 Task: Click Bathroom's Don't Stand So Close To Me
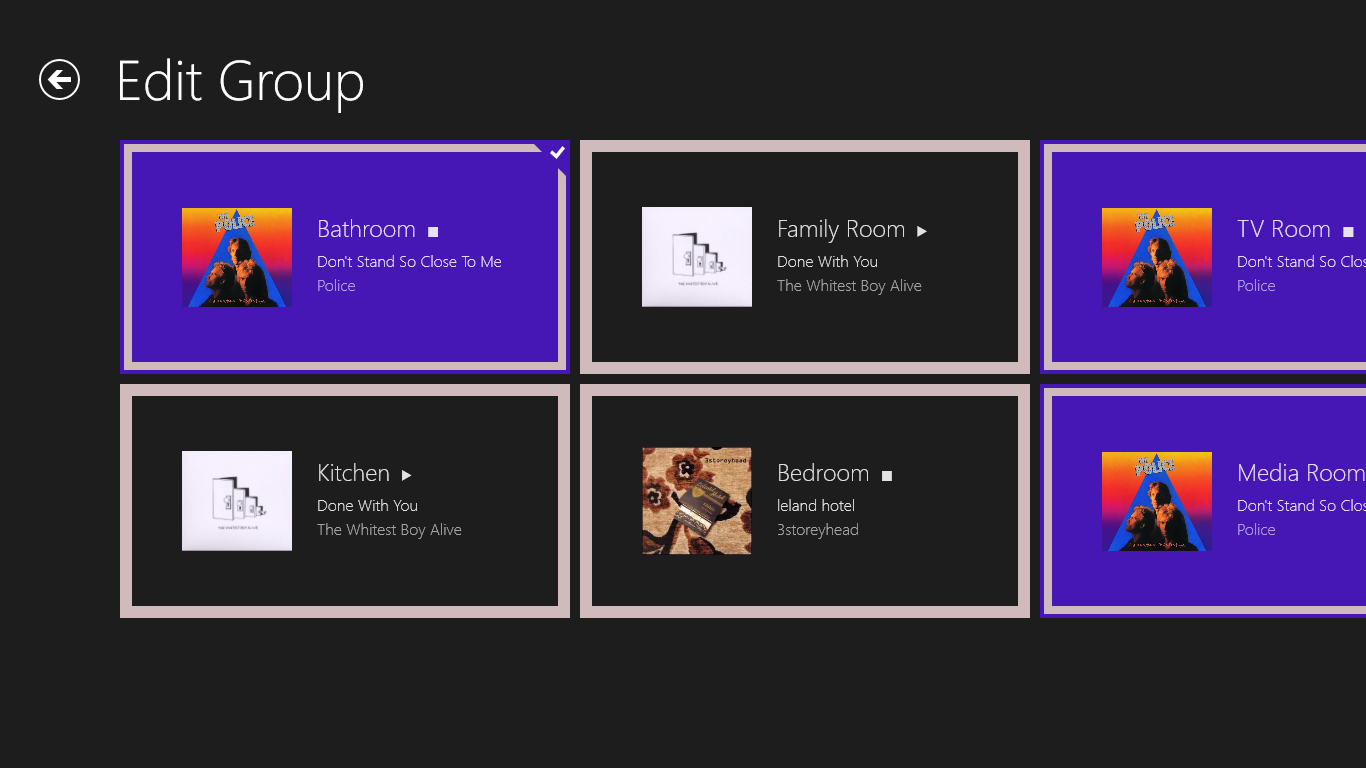[x=409, y=262]
